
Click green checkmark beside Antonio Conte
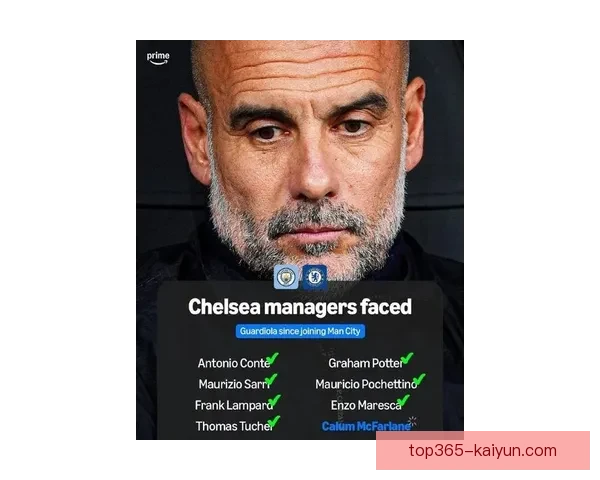click(272, 359)
